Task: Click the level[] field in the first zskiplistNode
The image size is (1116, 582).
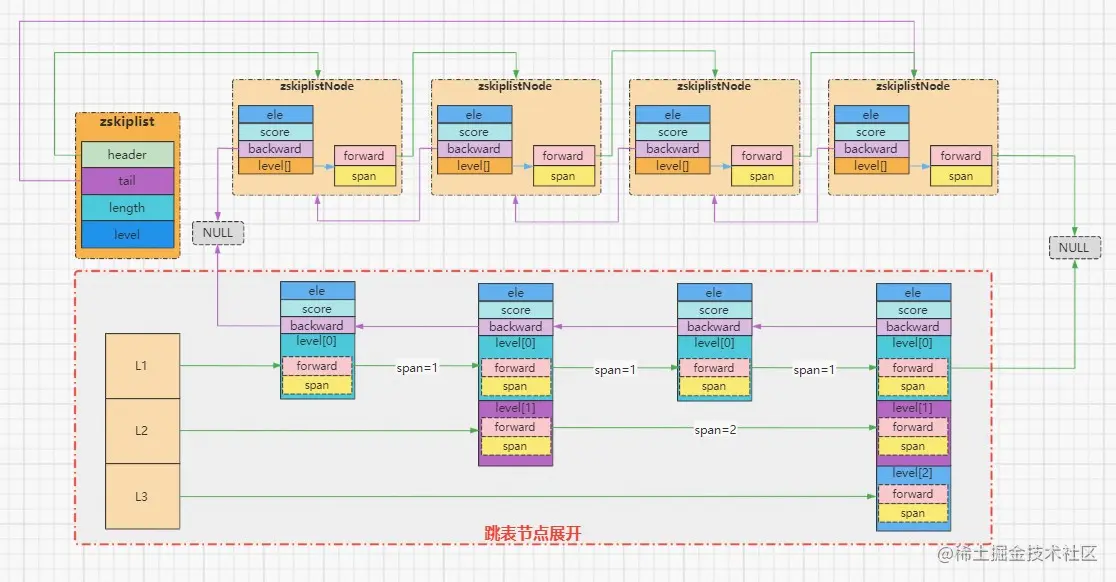Action: pyautogui.click(x=274, y=165)
